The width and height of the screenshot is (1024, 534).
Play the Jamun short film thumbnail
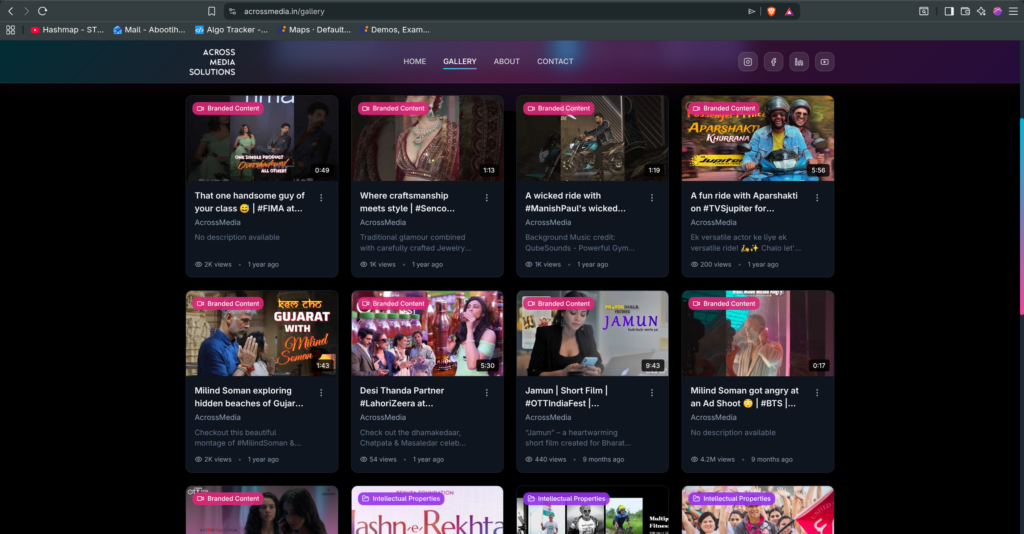point(592,334)
